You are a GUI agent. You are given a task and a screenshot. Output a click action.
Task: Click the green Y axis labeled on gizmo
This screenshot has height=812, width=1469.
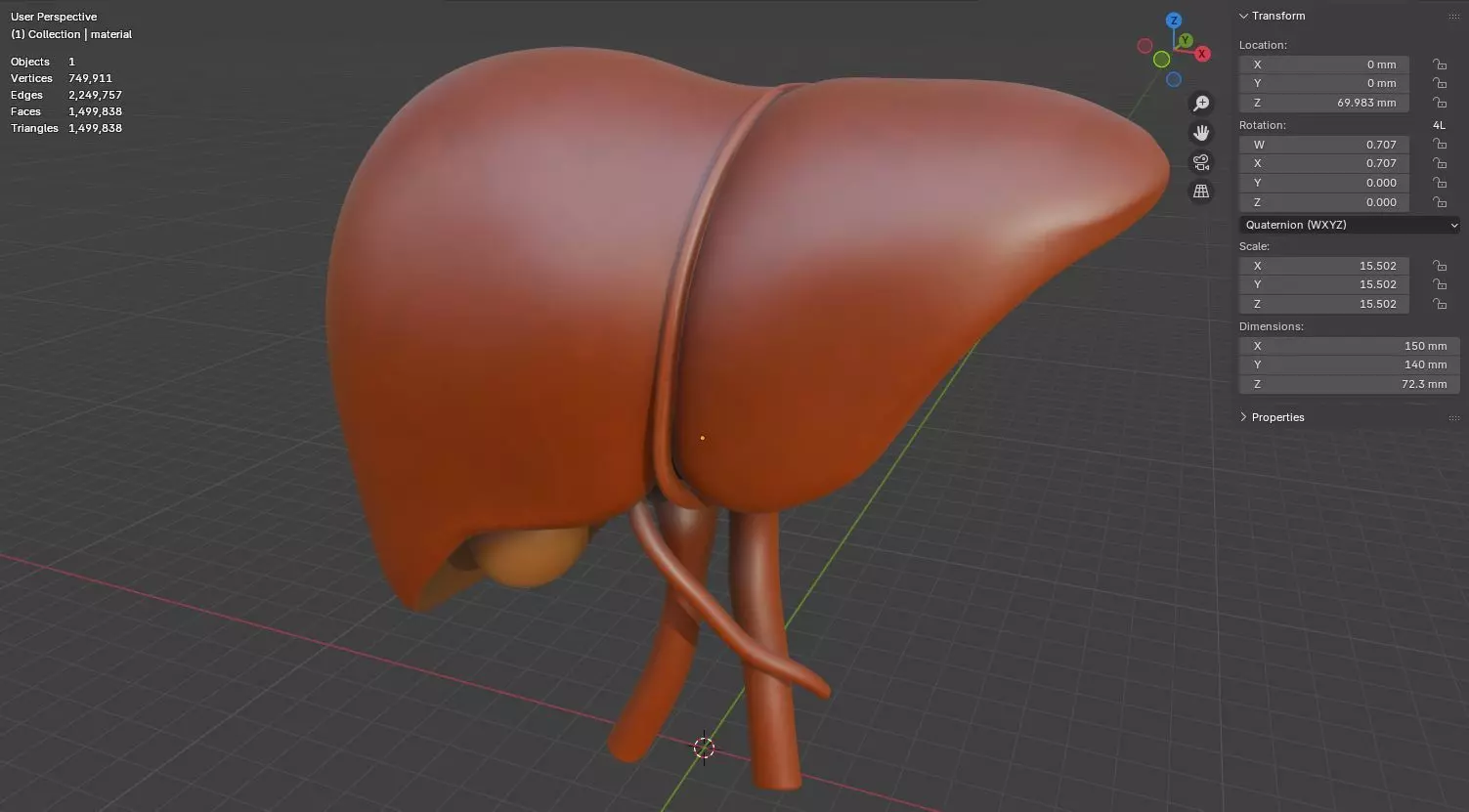tap(1185, 40)
